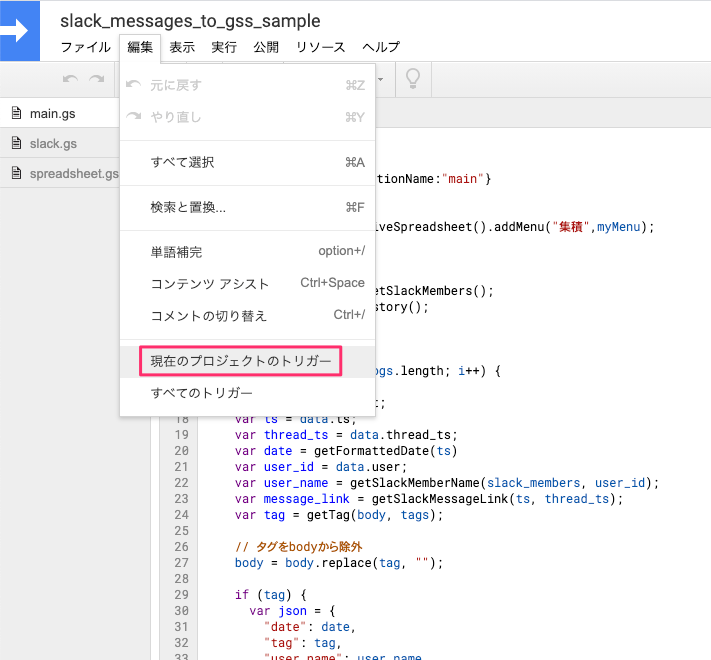Choose やり直し in the edit menu
The height and width of the screenshot is (660, 711).
[x=248, y=117]
